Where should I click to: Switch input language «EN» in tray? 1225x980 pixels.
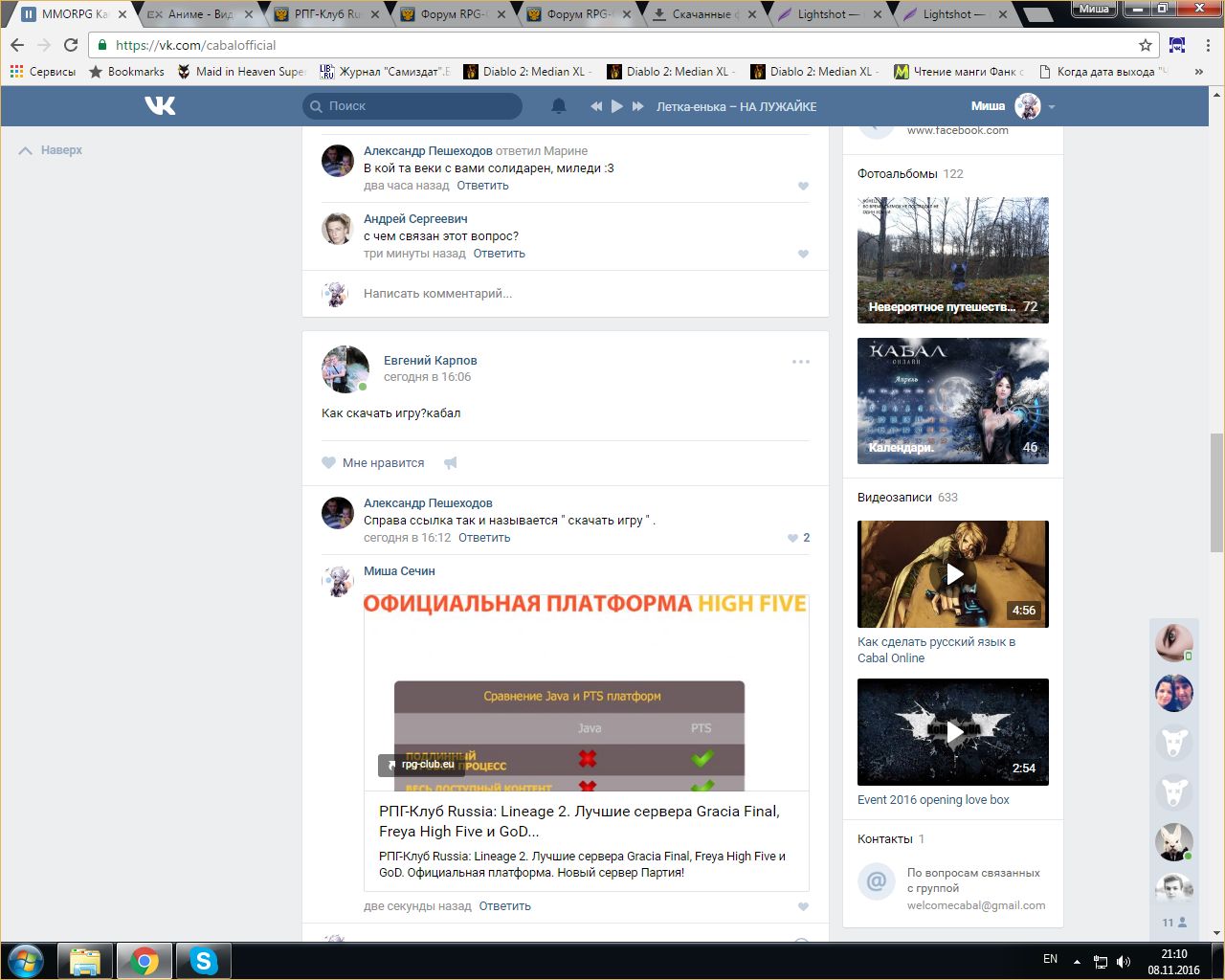coord(1050,959)
